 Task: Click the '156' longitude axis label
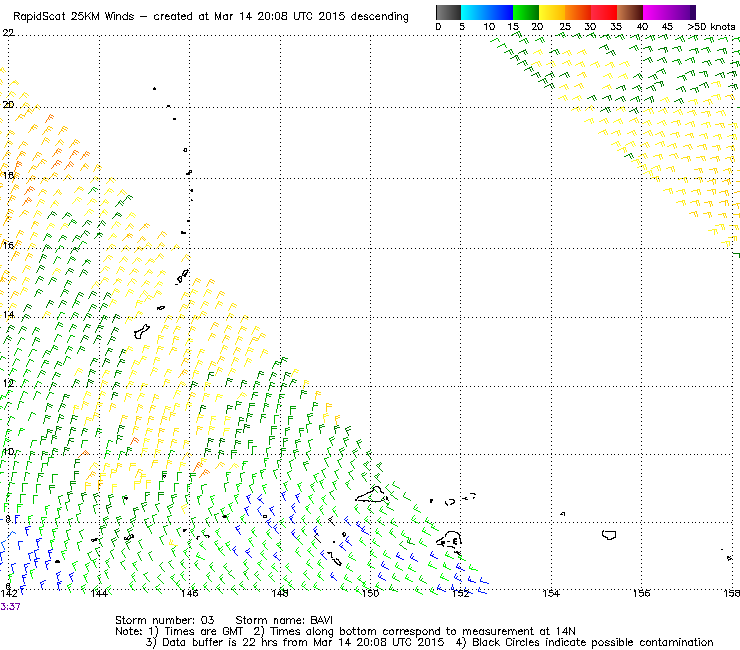pyautogui.click(x=641, y=593)
